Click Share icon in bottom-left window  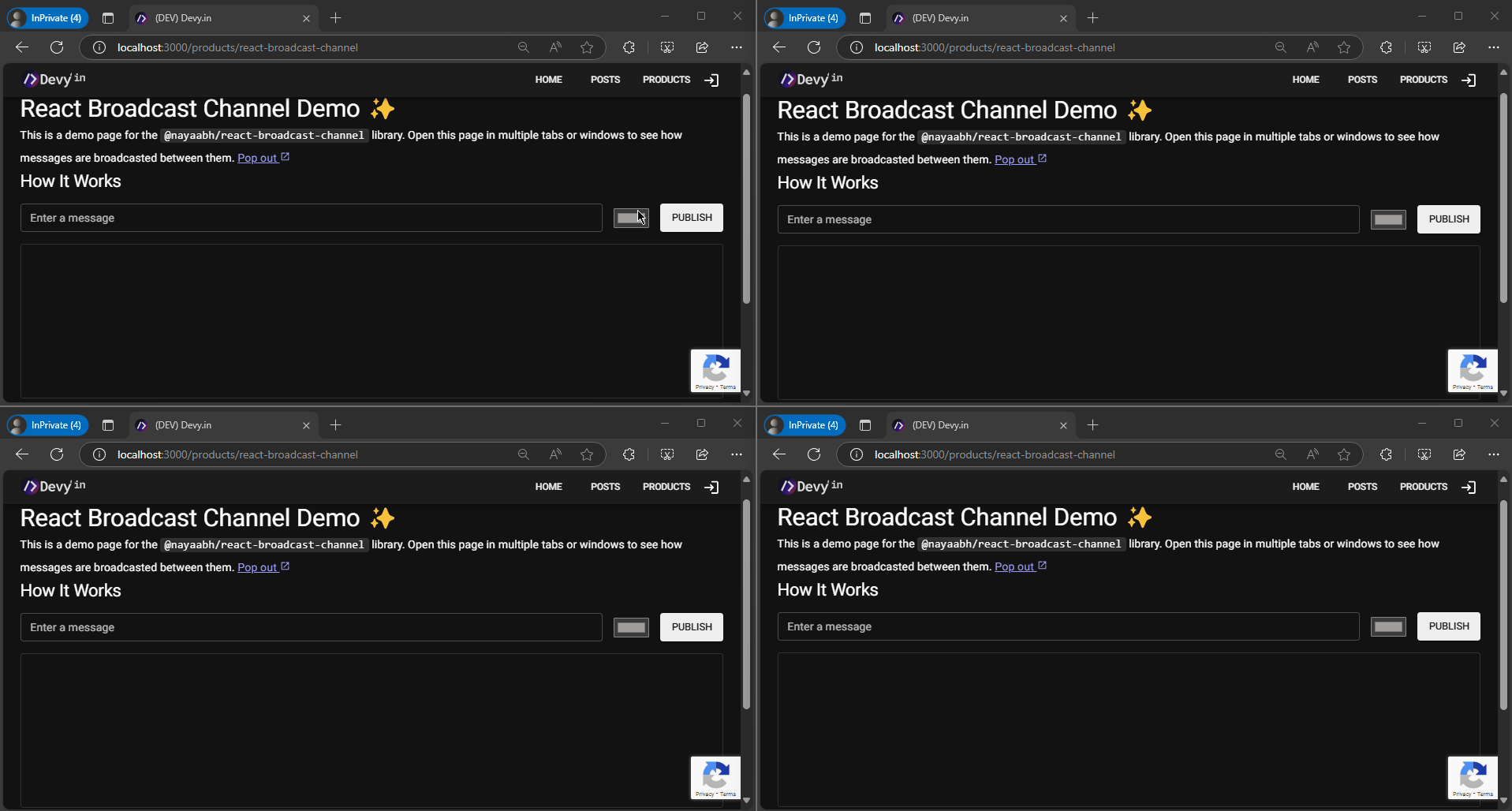(702, 454)
